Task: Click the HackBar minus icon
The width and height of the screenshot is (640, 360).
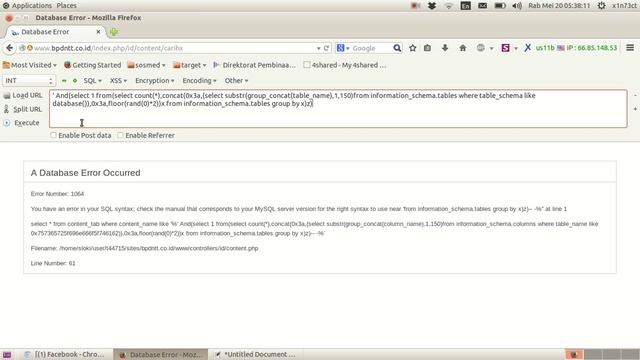Action: tap(64, 81)
